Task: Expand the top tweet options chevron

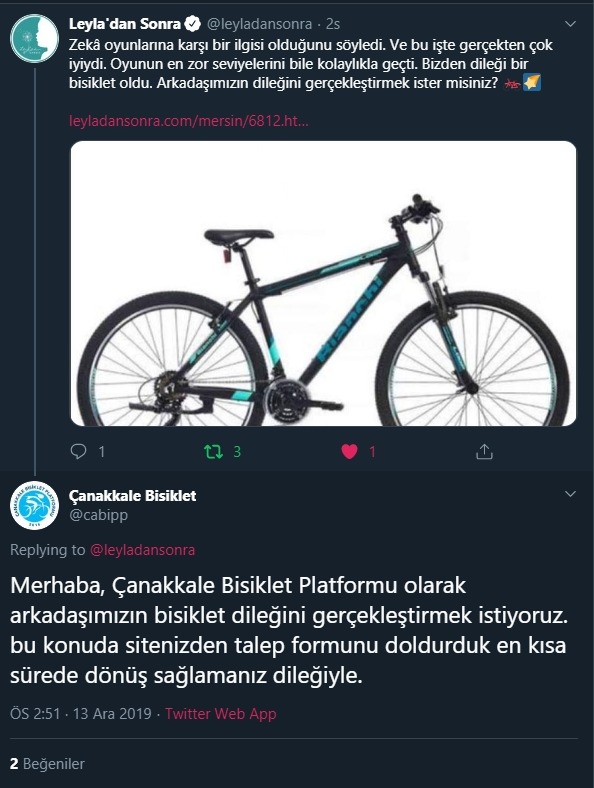Action: click(570, 24)
